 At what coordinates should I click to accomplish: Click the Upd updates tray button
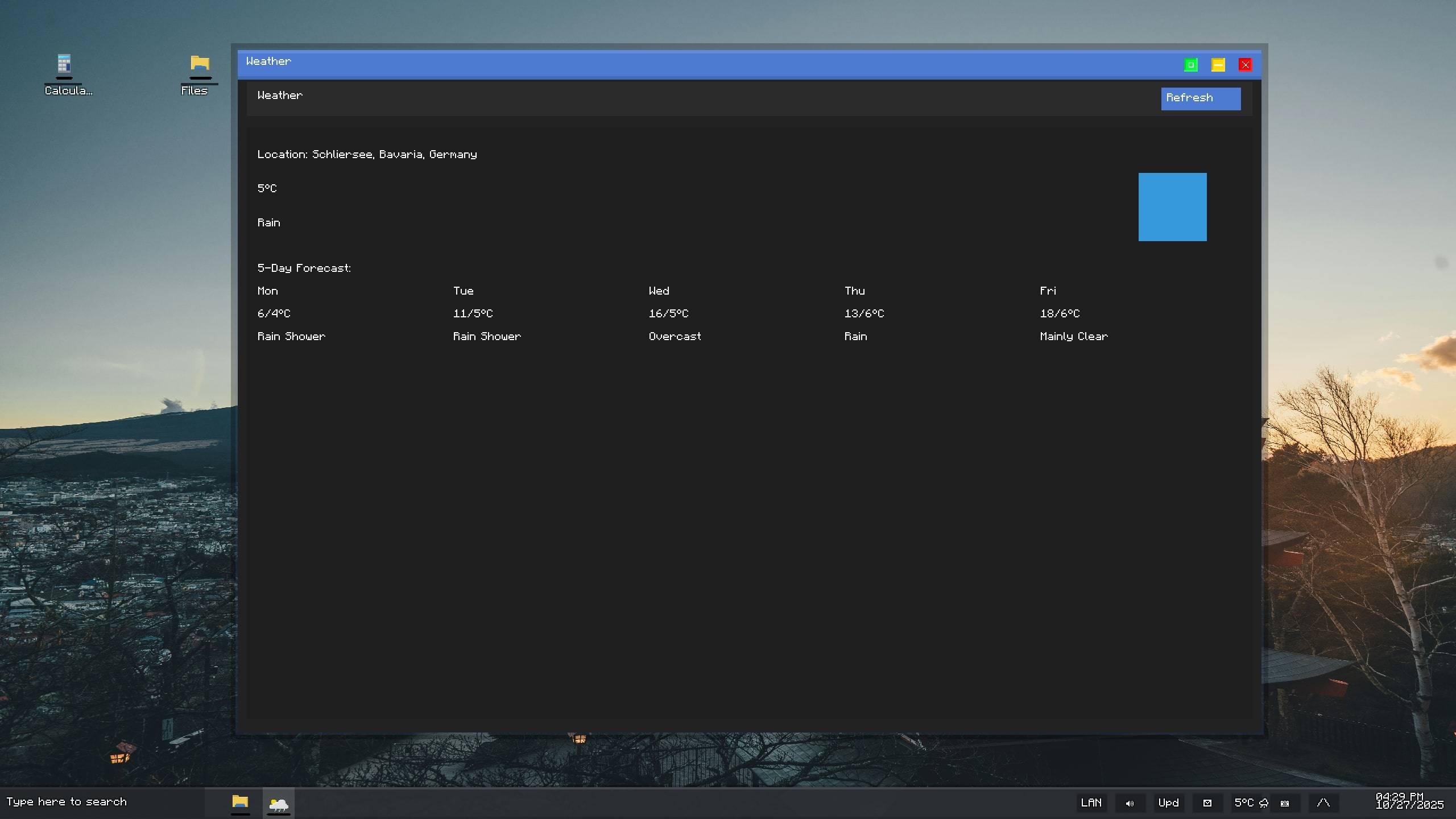[1168, 803]
